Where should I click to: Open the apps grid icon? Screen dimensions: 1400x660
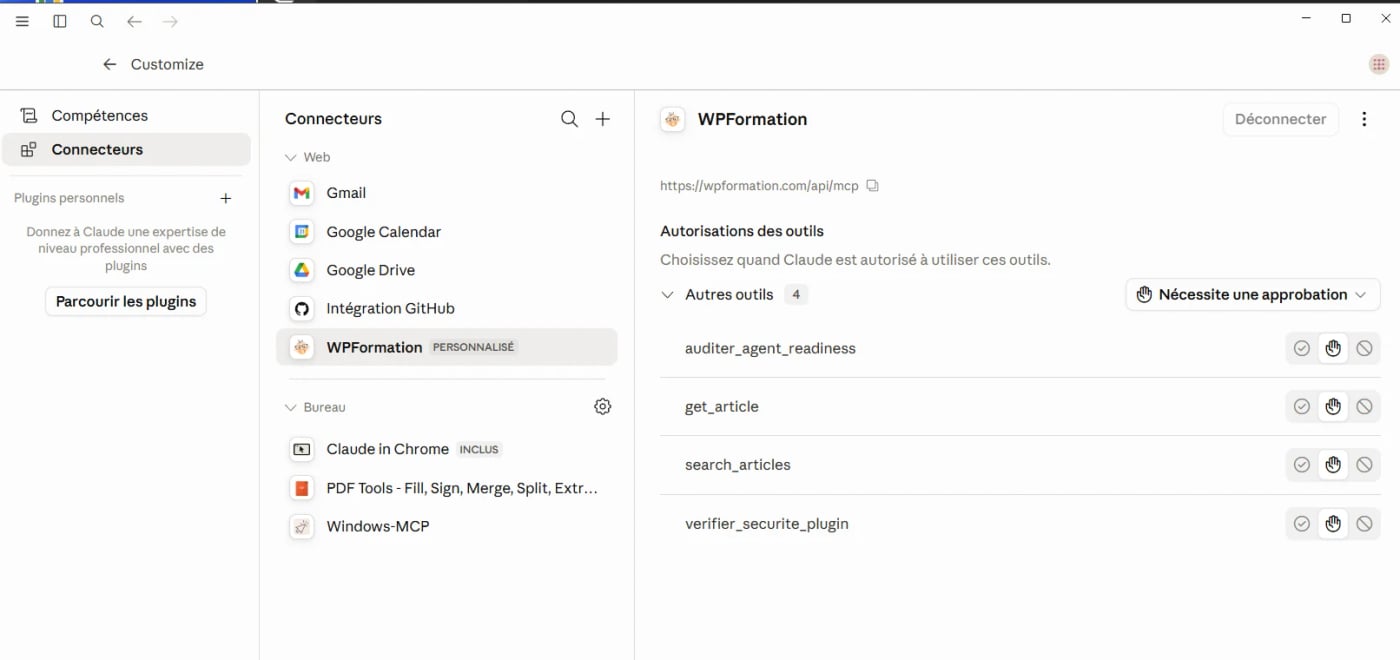1379,64
